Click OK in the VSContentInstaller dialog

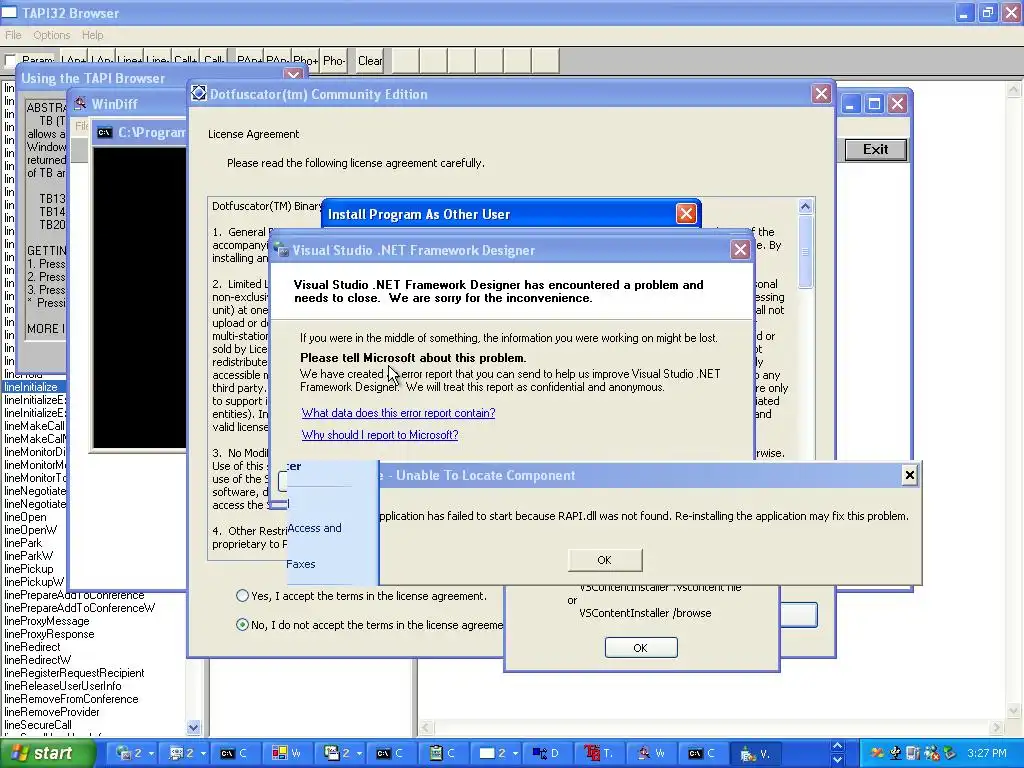click(641, 648)
